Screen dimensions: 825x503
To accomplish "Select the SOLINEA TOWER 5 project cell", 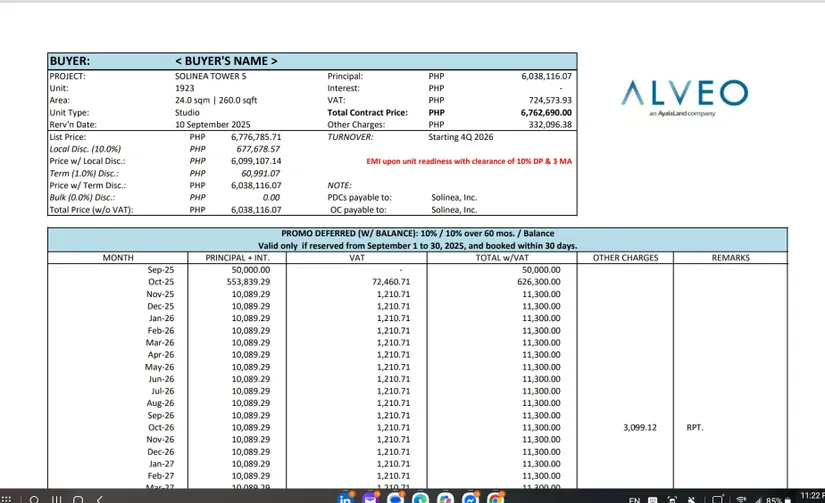I will pyautogui.click(x=213, y=76).
